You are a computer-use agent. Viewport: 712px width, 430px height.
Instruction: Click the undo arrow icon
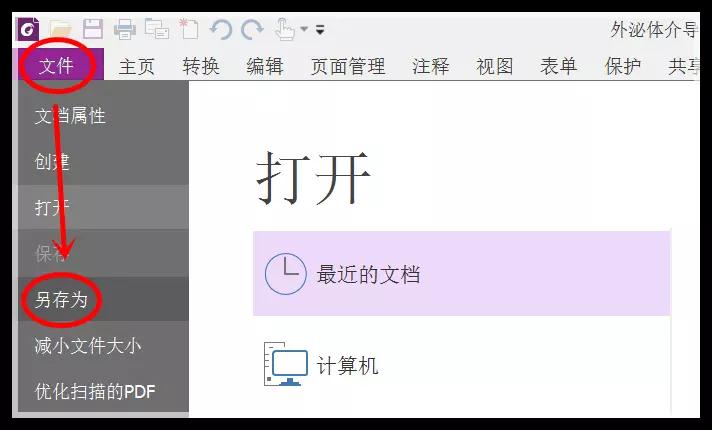(x=221, y=29)
